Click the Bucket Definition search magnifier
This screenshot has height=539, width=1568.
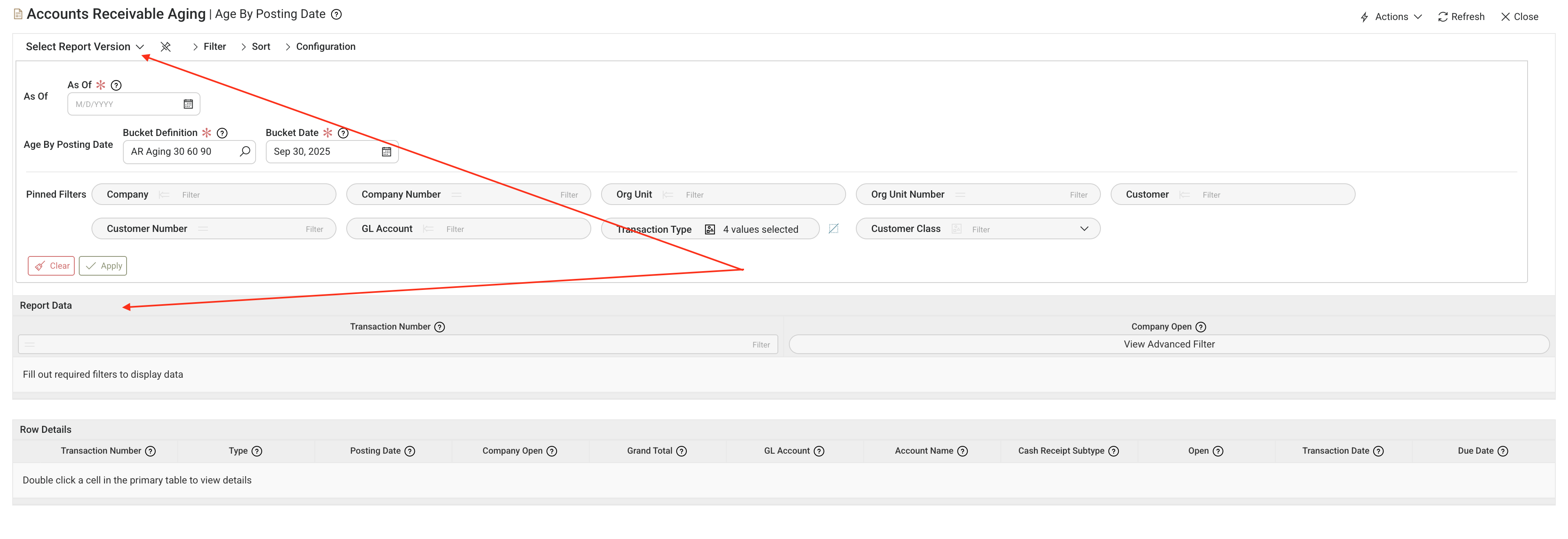point(245,151)
